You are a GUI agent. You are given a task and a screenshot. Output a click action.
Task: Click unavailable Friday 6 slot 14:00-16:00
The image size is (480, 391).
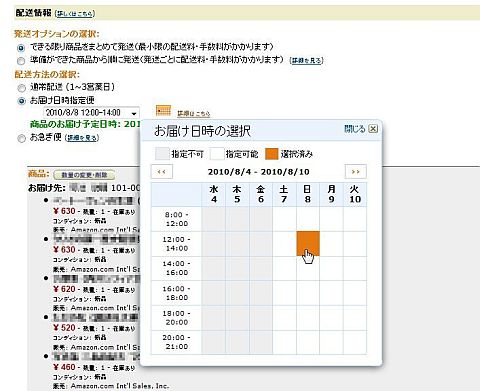point(261,268)
